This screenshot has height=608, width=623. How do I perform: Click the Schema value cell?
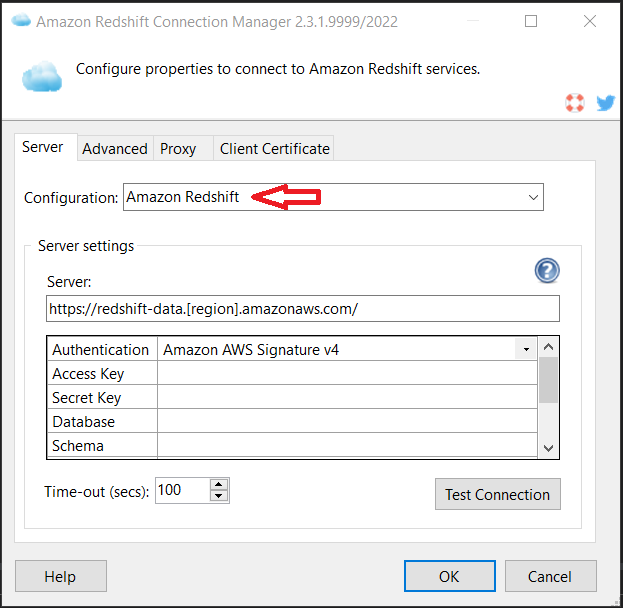[x=347, y=445]
